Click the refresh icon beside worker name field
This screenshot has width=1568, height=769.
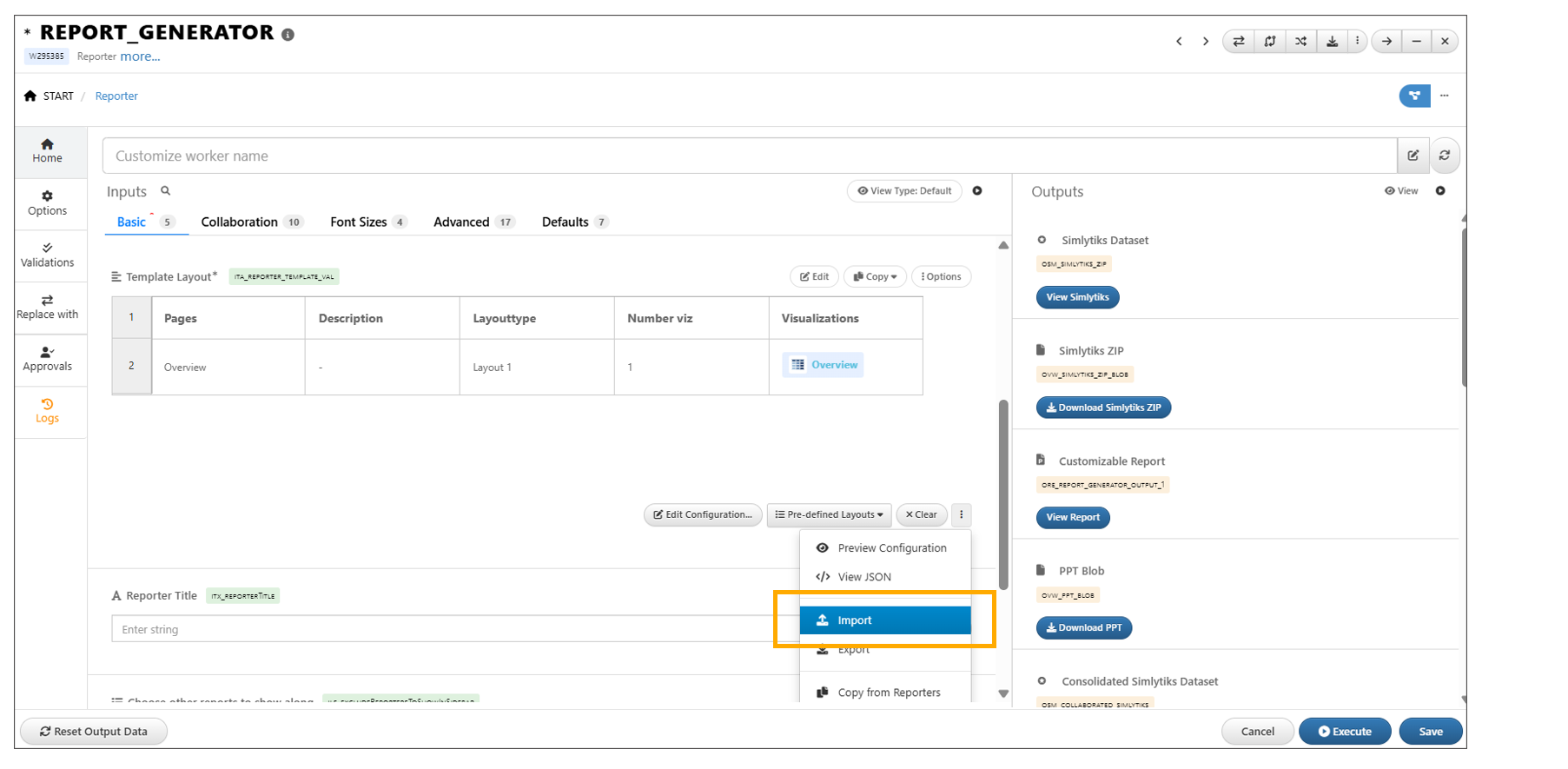[x=1445, y=156]
